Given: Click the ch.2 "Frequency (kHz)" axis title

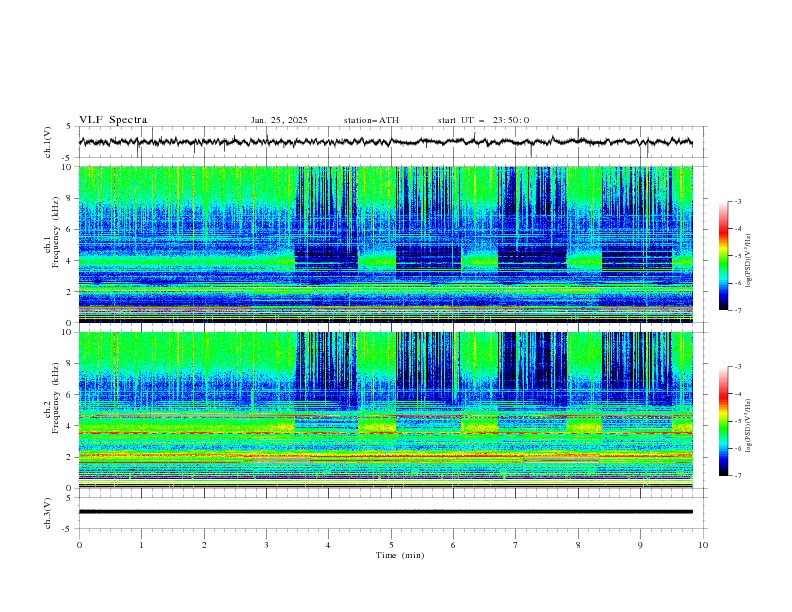Looking at the screenshot, I should (x=56, y=398).
